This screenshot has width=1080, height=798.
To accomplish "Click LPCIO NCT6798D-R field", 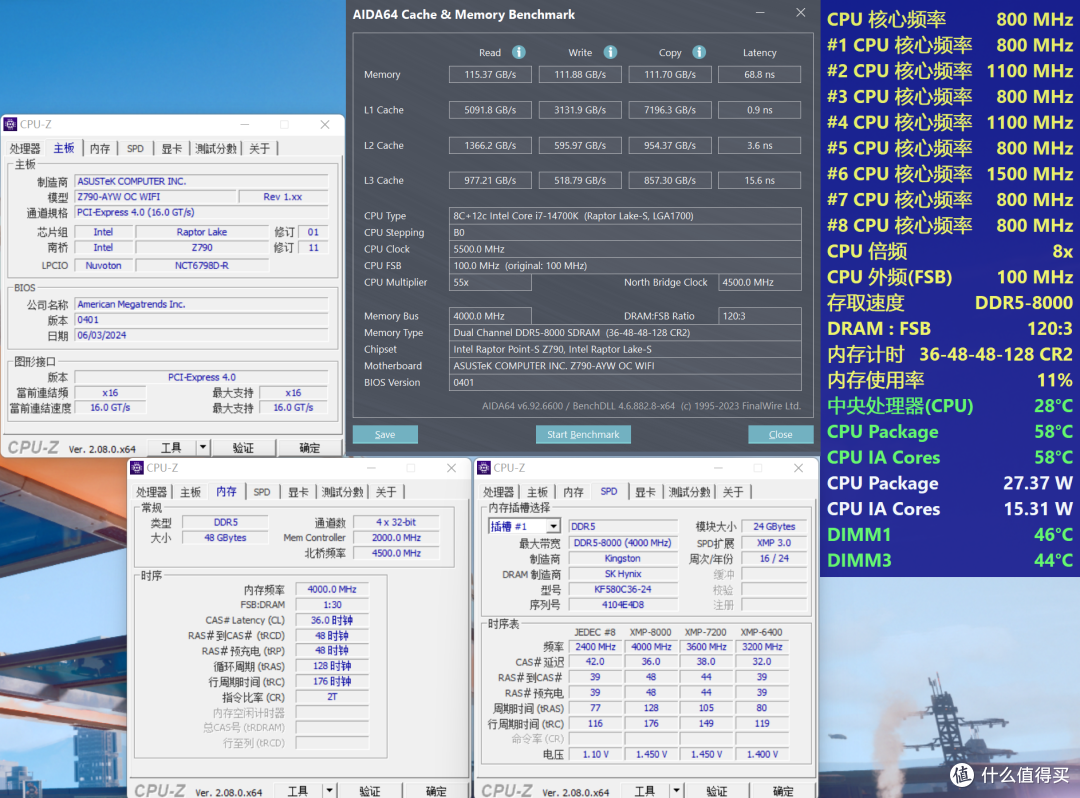I will pyautogui.click(x=202, y=265).
